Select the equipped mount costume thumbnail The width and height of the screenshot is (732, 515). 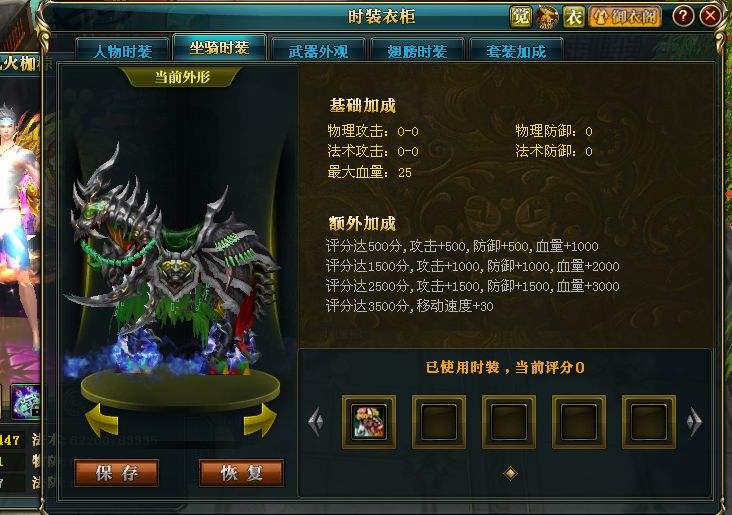(x=369, y=422)
